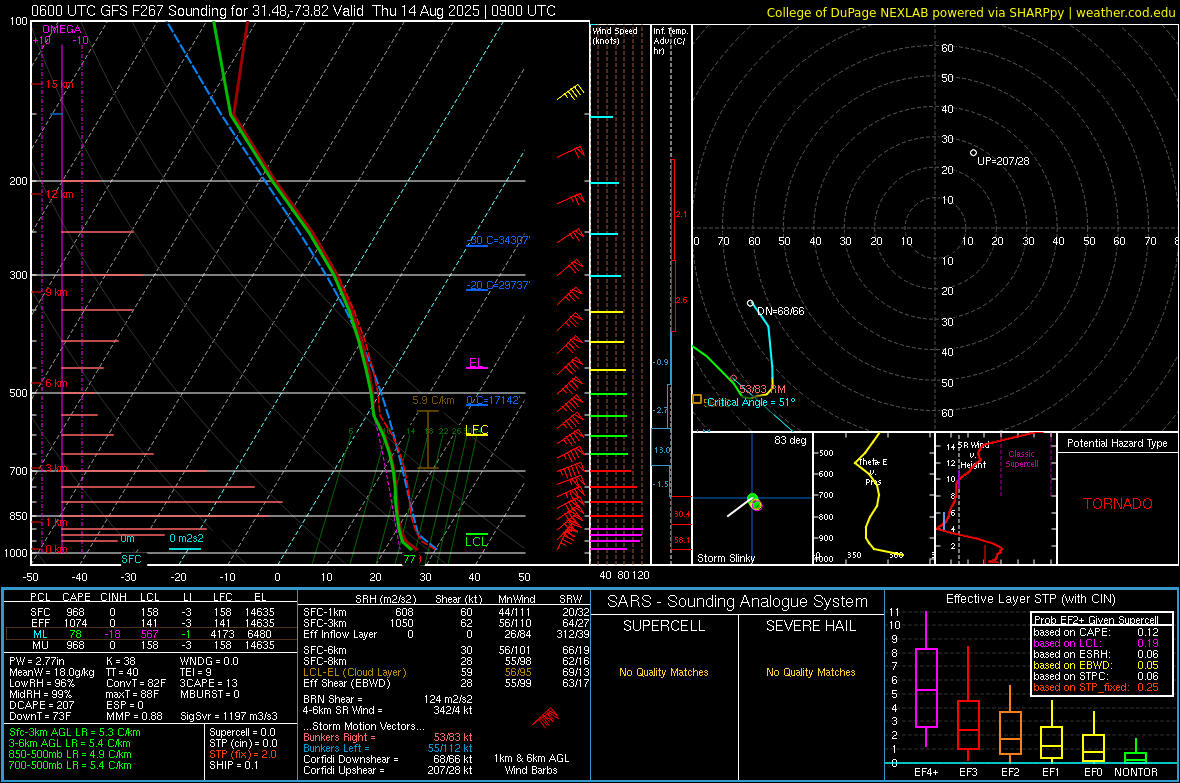This screenshot has height=783, width=1180.
Task: Click No Quality Matches under SEVERE HAIL
Action: click(810, 672)
